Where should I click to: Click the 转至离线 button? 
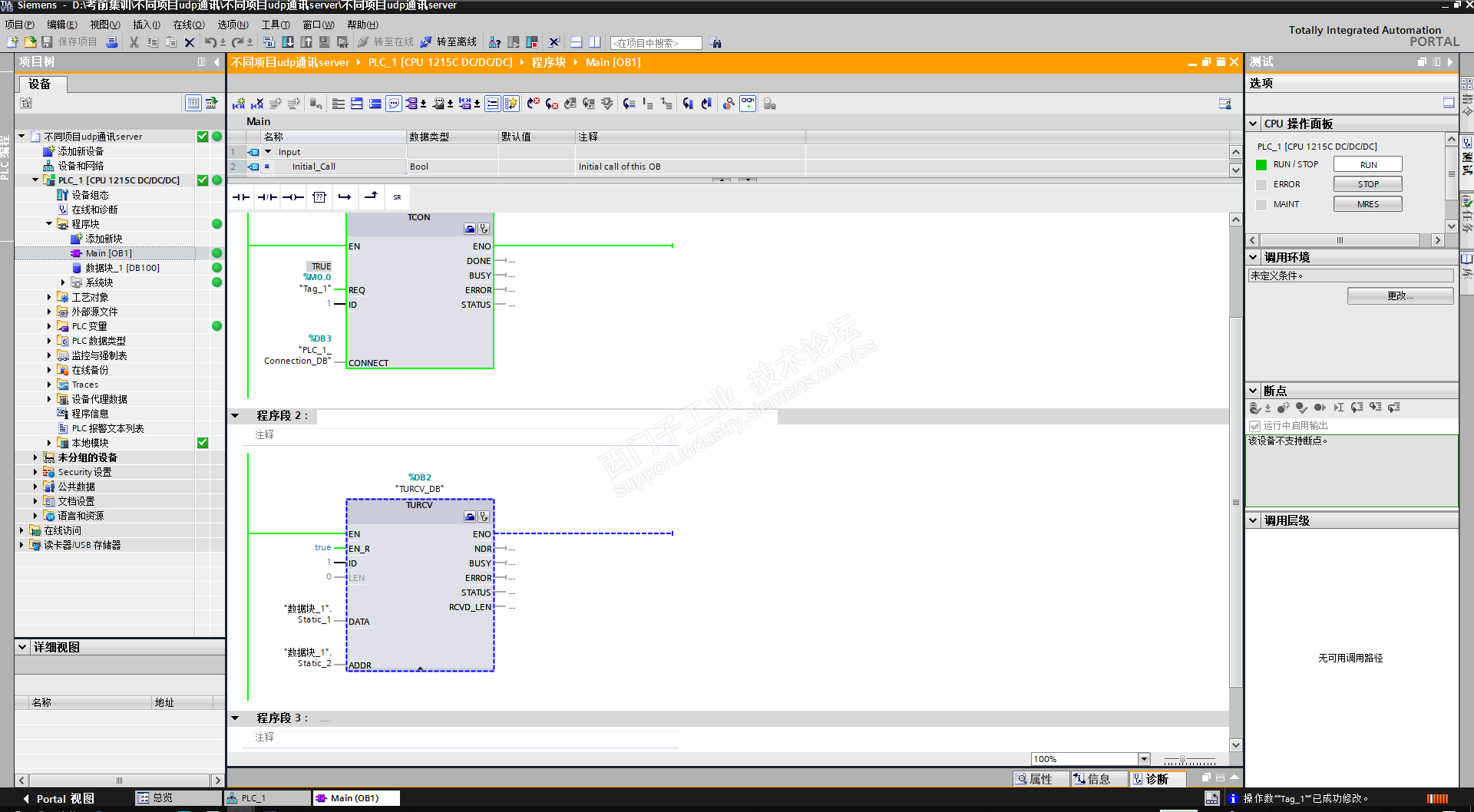click(448, 42)
